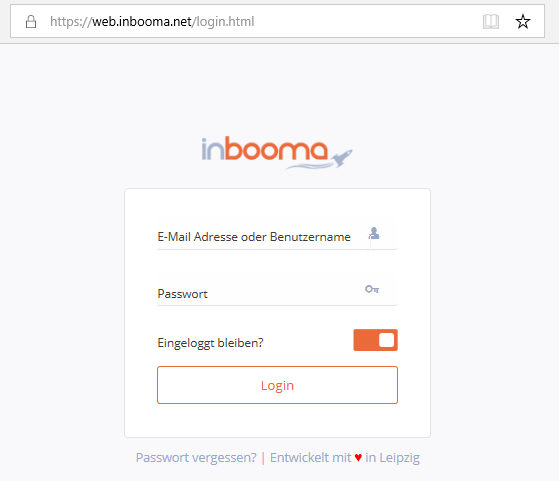The width and height of the screenshot is (559, 481).
Task: Click the login.html path in the URL
Action: pyautogui.click(x=225, y=22)
